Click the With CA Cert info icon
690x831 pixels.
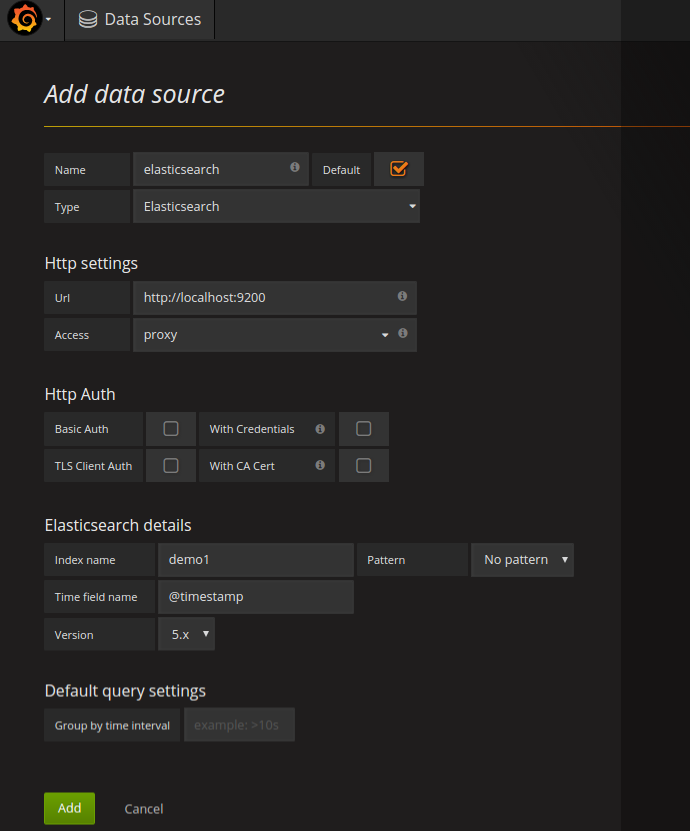[320, 465]
